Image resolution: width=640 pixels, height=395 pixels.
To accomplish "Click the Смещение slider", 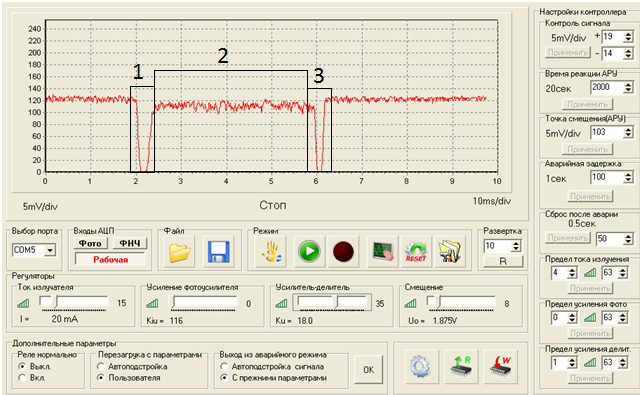I will click(x=461, y=303).
